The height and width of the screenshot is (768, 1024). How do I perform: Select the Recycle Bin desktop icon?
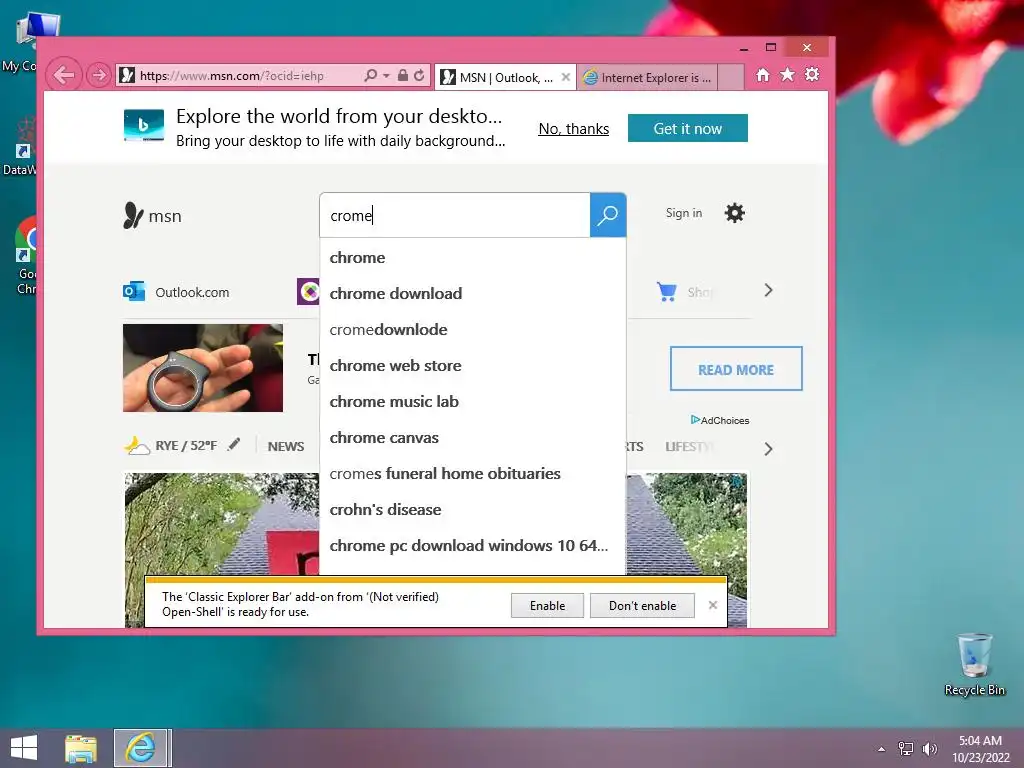pos(974,664)
